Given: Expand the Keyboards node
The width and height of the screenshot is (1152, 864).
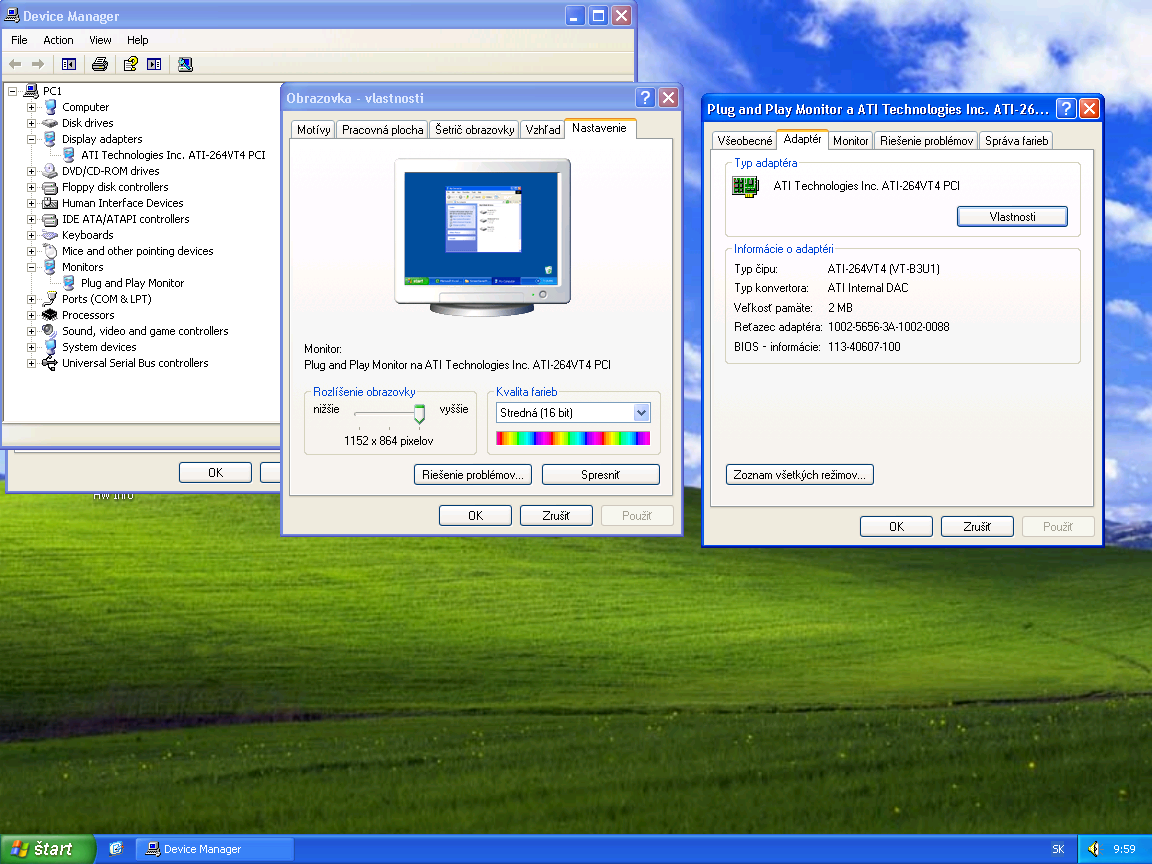Looking at the screenshot, I should pyautogui.click(x=32, y=235).
